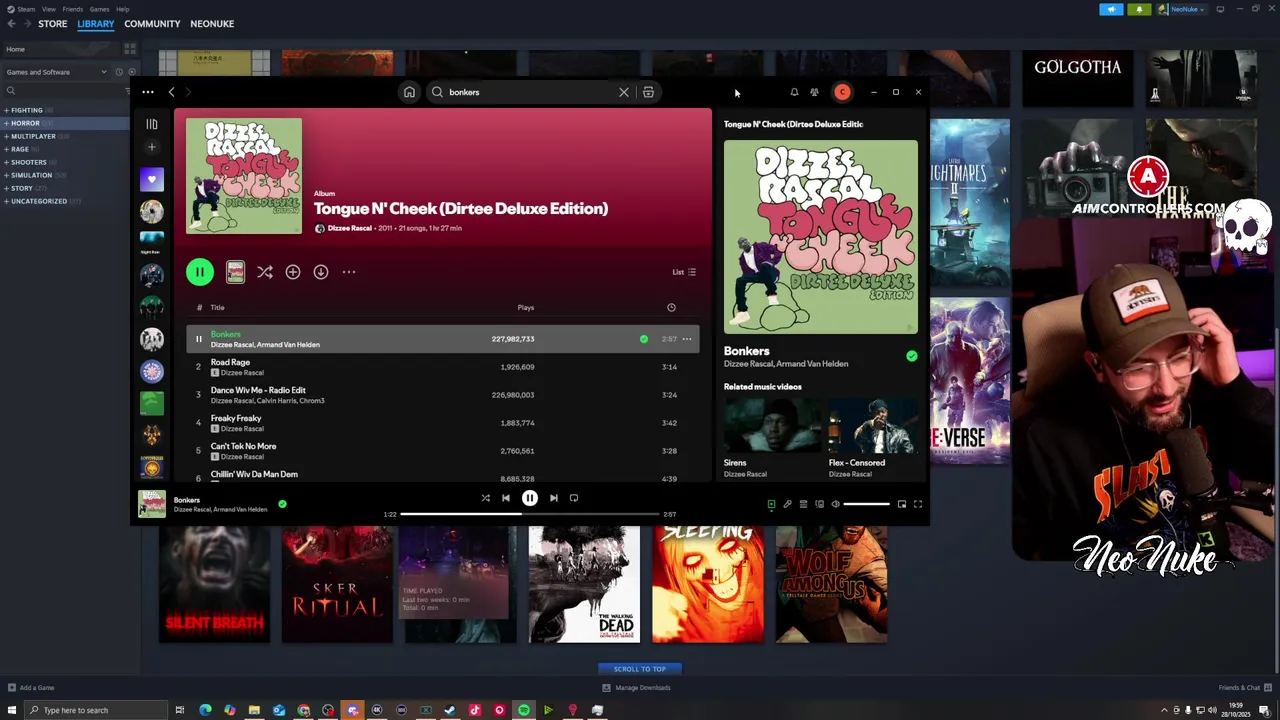Toggle the saved checkmark on Bonkers row
This screenshot has width=1280, height=720.
tap(644, 339)
